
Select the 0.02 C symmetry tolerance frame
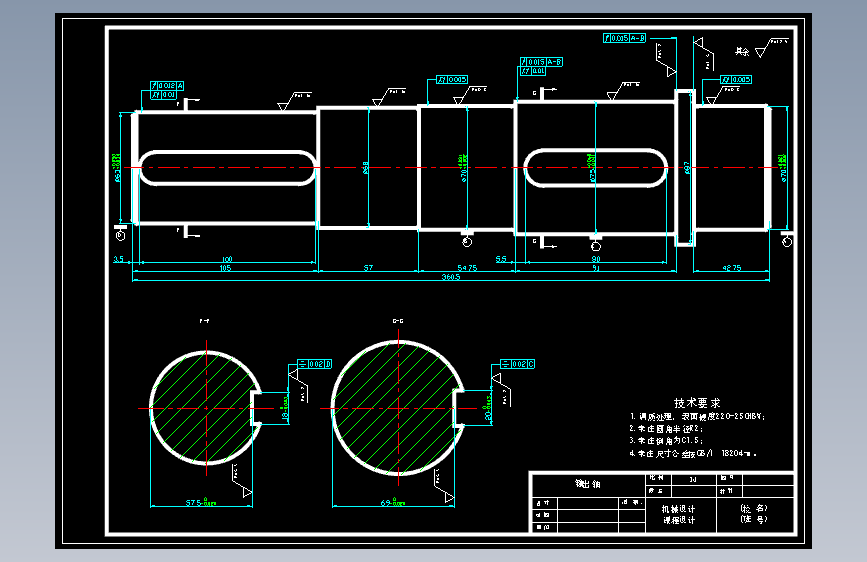[x=518, y=364]
